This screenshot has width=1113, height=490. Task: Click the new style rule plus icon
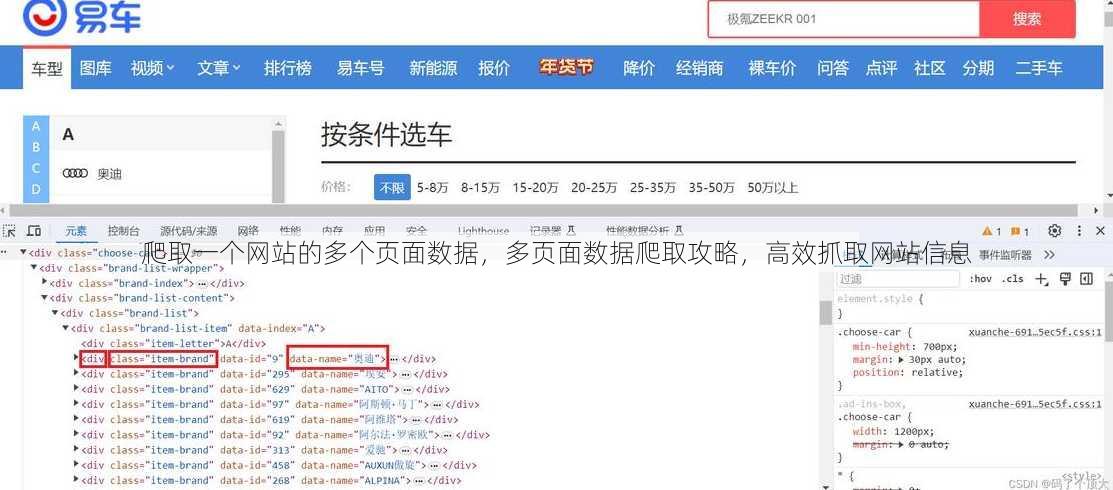(1041, 279)
